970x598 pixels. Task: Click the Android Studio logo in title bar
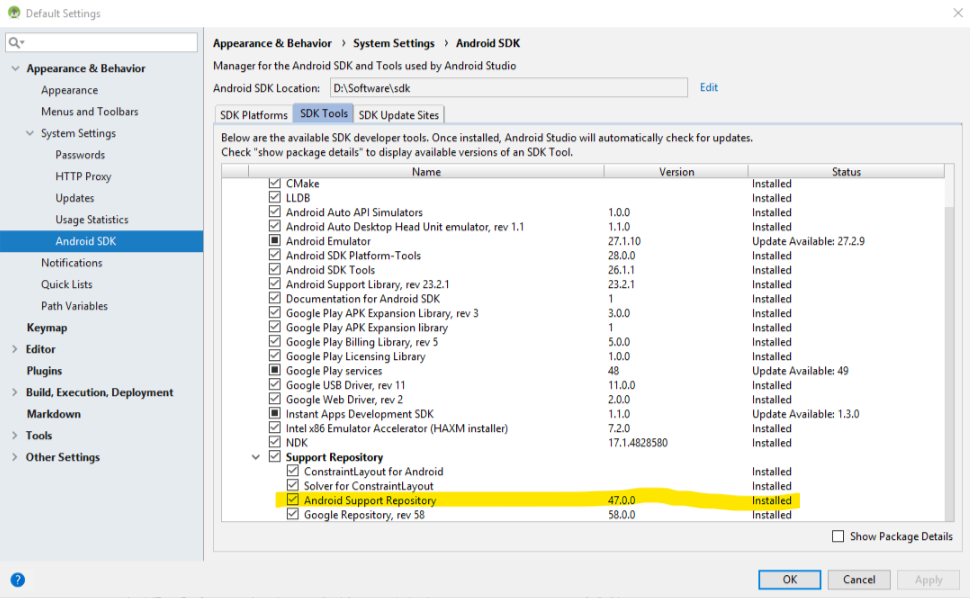14,12
